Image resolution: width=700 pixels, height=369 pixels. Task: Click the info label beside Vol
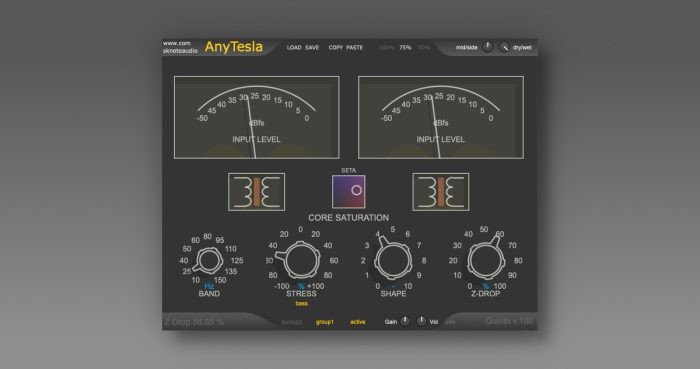[450, 322]
